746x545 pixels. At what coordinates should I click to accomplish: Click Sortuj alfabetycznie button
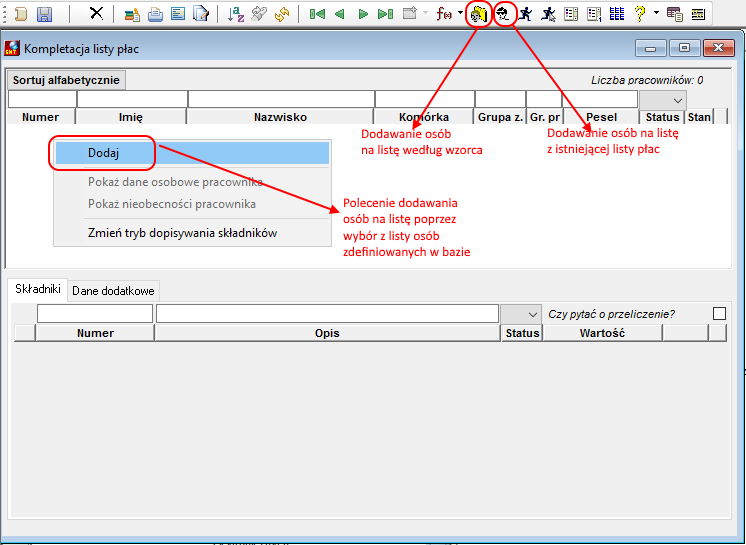66,80
